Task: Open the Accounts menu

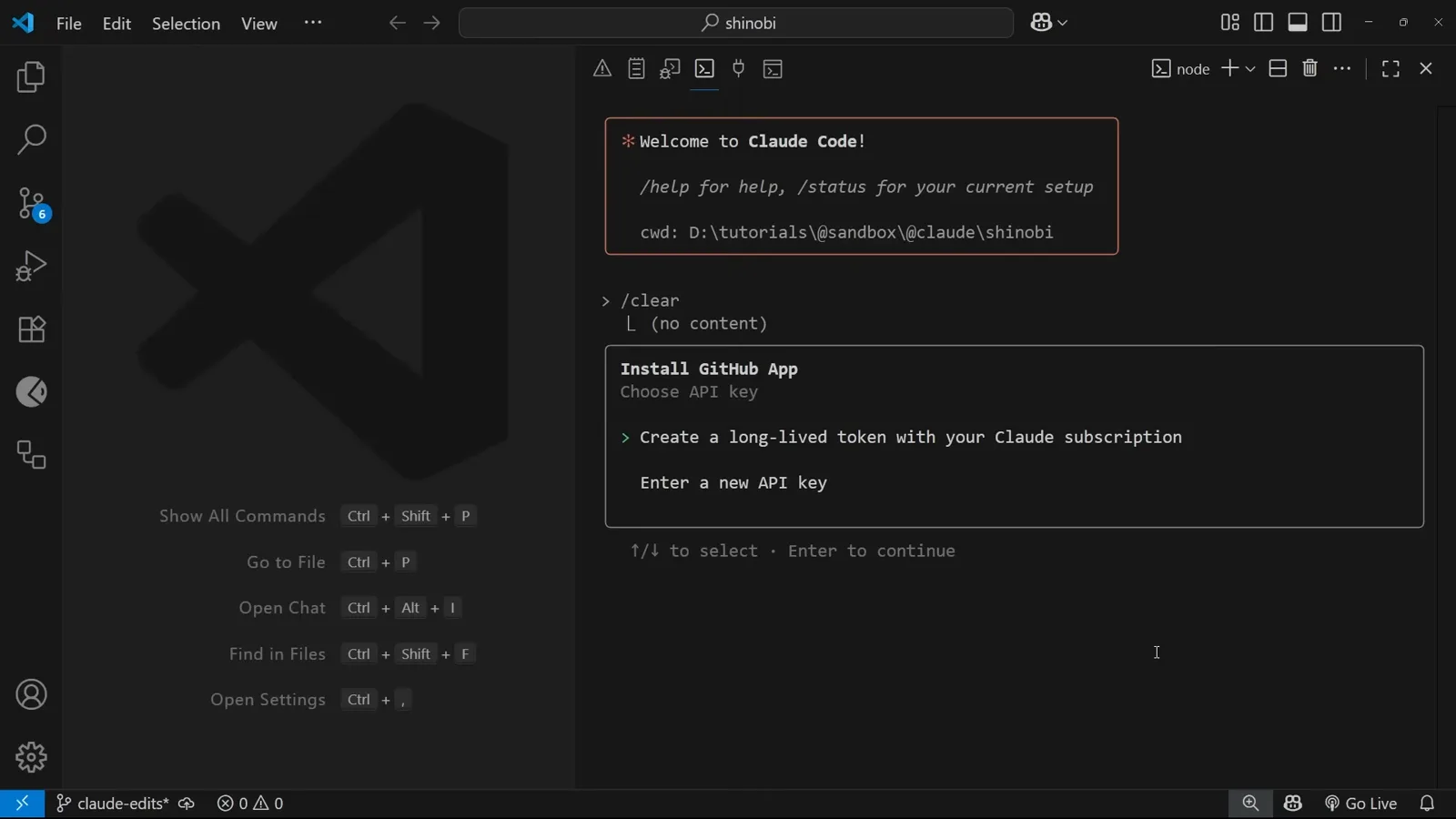Action: pos(31,695)
